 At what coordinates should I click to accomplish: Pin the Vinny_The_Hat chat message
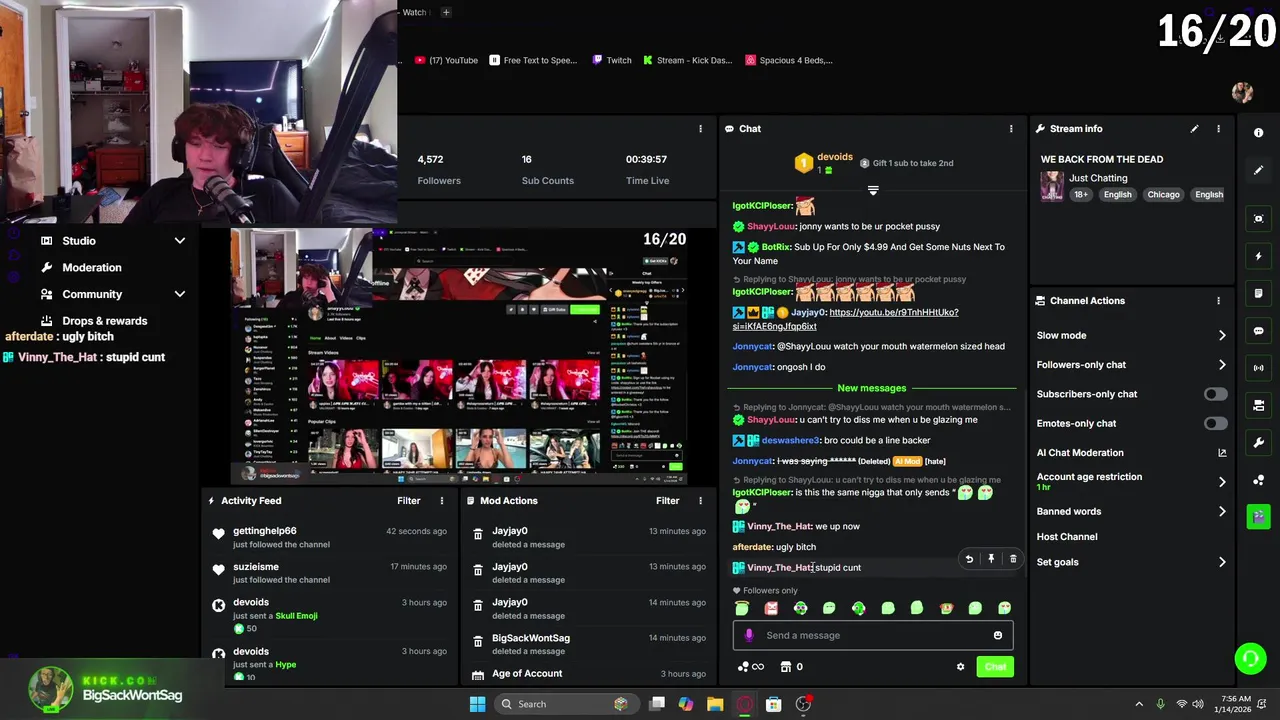point(991,560)
